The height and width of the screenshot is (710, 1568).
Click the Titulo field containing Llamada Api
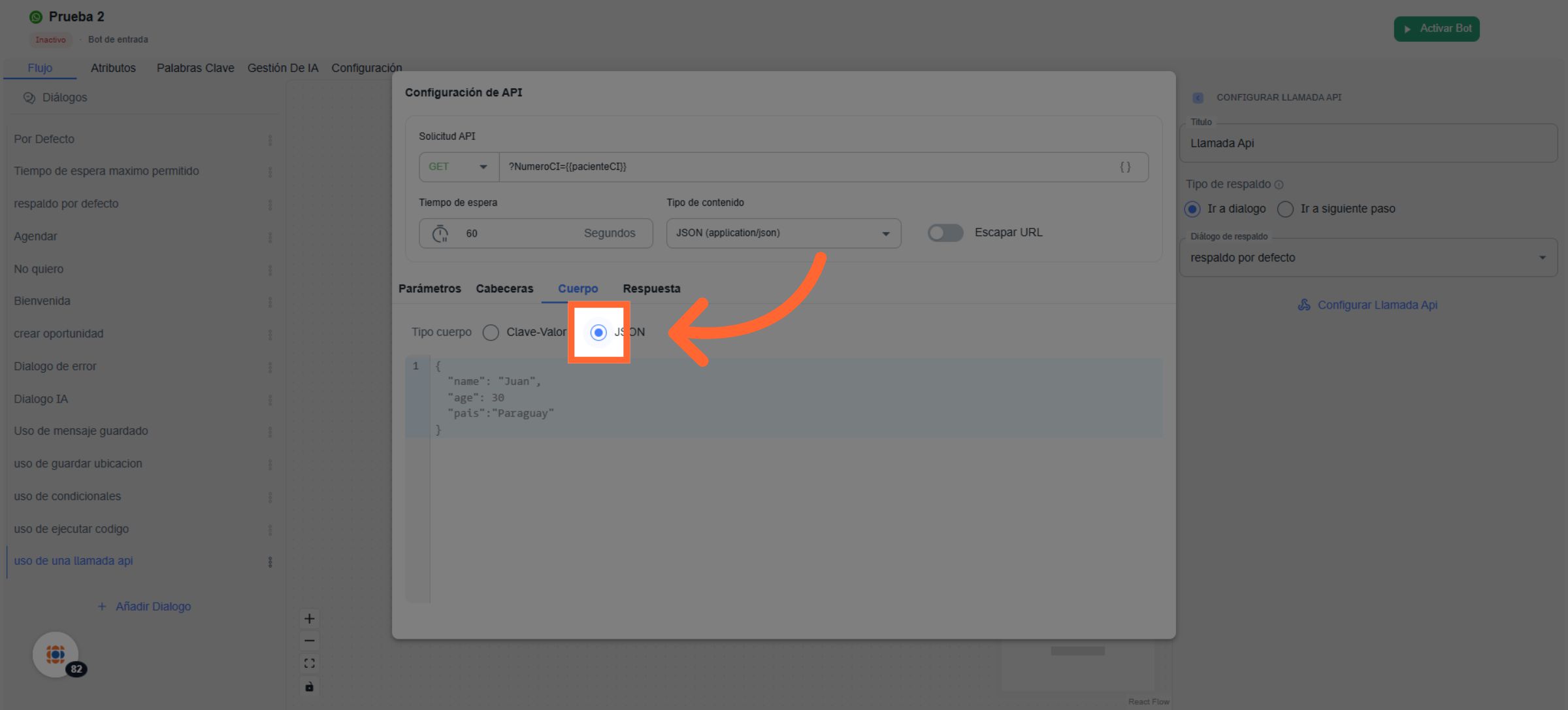coord(1367,143)
